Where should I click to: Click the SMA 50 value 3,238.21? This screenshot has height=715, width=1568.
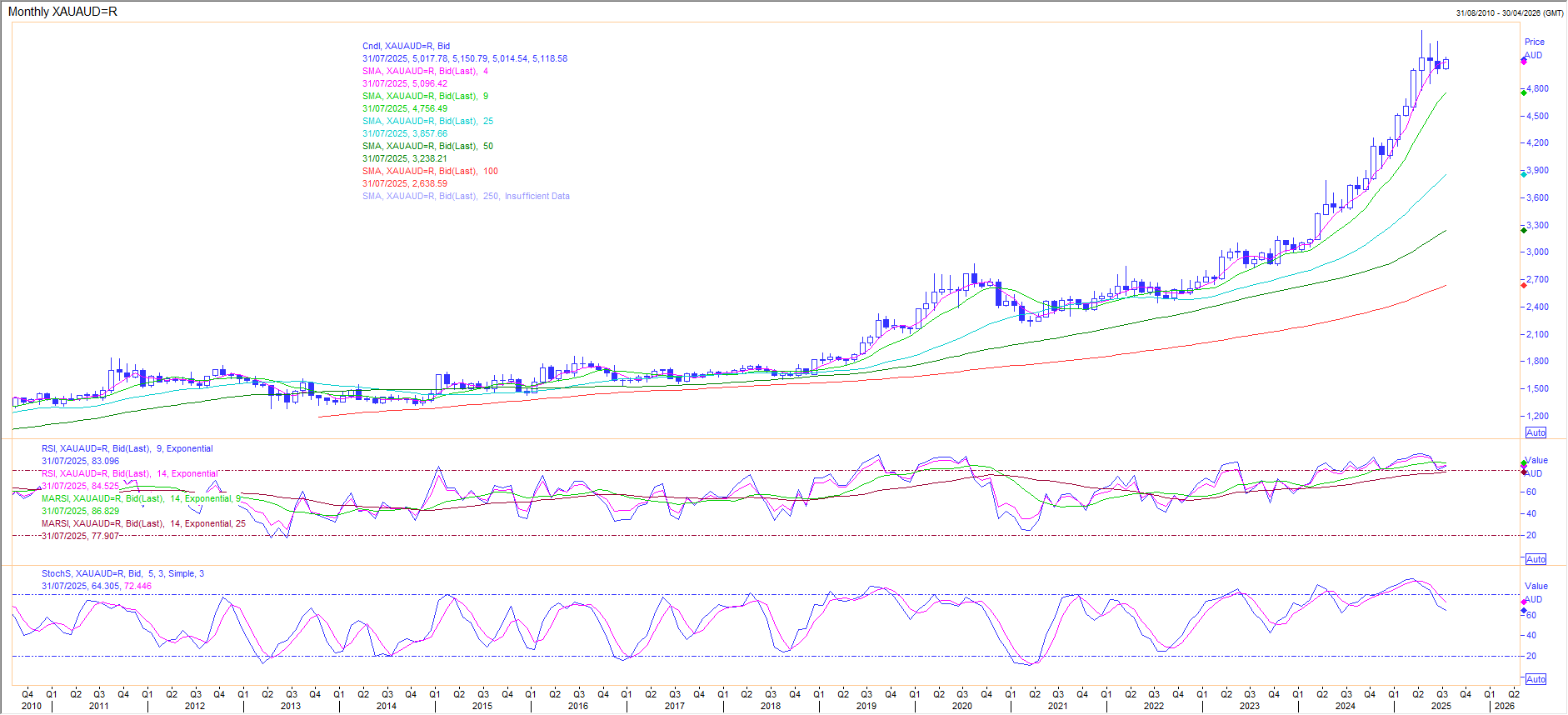pyautogui.click(x=405, y=159)
